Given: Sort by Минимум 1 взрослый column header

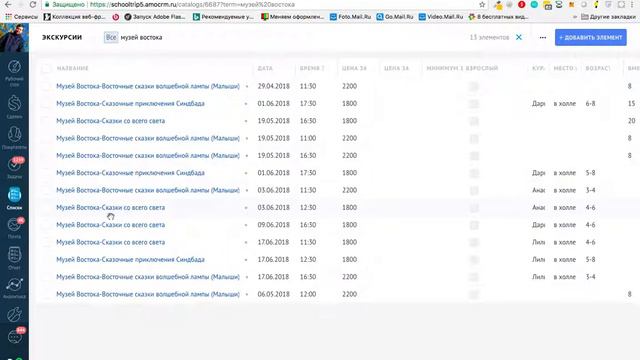Looking at the screenshot, I should [x=462, y=68].
